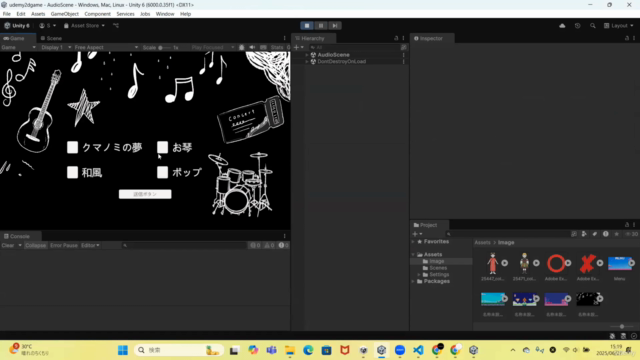Open the Assets menu

point(38,14)
